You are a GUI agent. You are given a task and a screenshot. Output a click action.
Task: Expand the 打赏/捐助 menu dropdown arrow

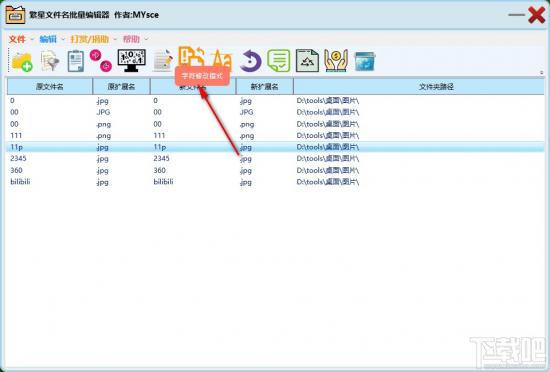pyautogui.click(x=115, y=39)
